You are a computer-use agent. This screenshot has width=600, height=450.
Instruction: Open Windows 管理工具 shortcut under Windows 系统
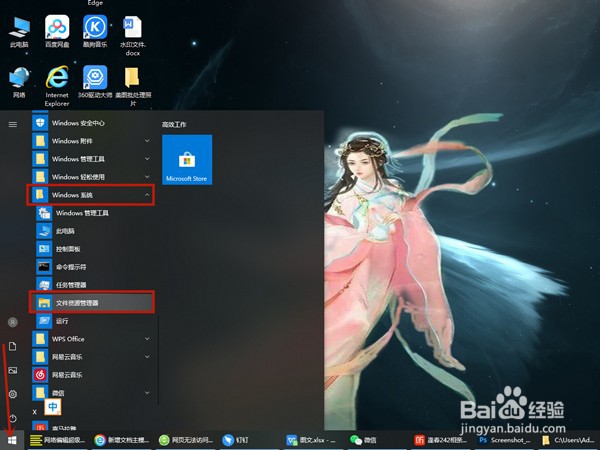(x=93, y=213)
